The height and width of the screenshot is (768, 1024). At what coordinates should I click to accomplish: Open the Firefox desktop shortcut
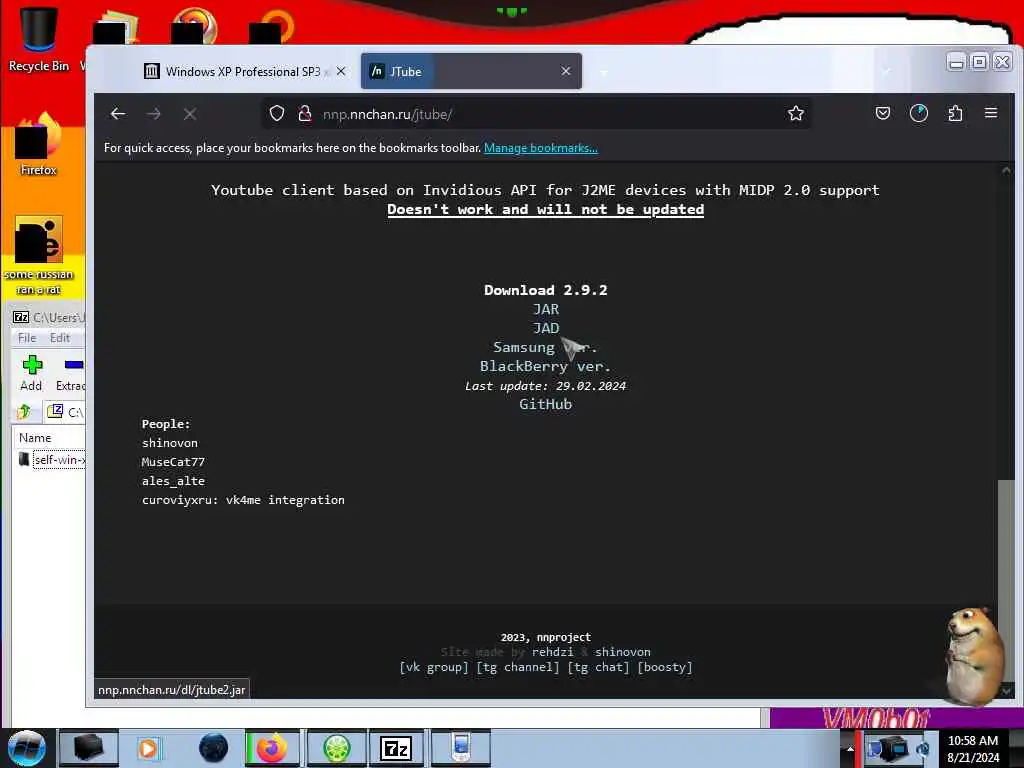38,144
